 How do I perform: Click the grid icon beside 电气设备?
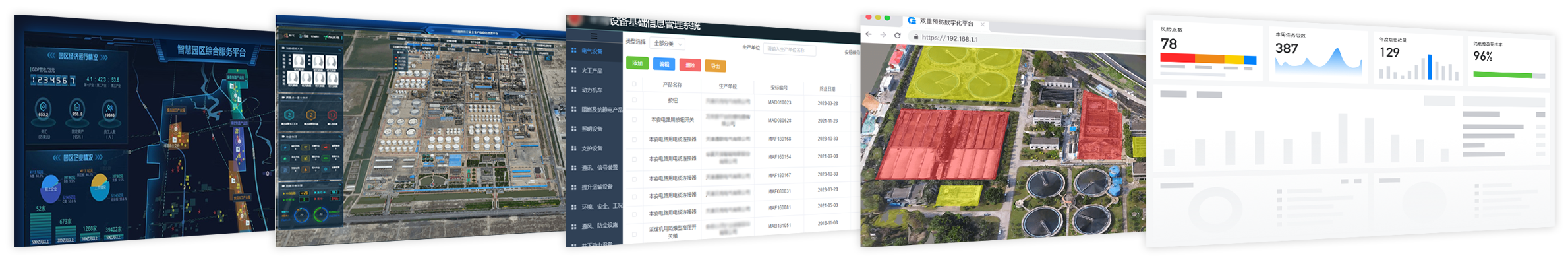[x=573, y=50]
